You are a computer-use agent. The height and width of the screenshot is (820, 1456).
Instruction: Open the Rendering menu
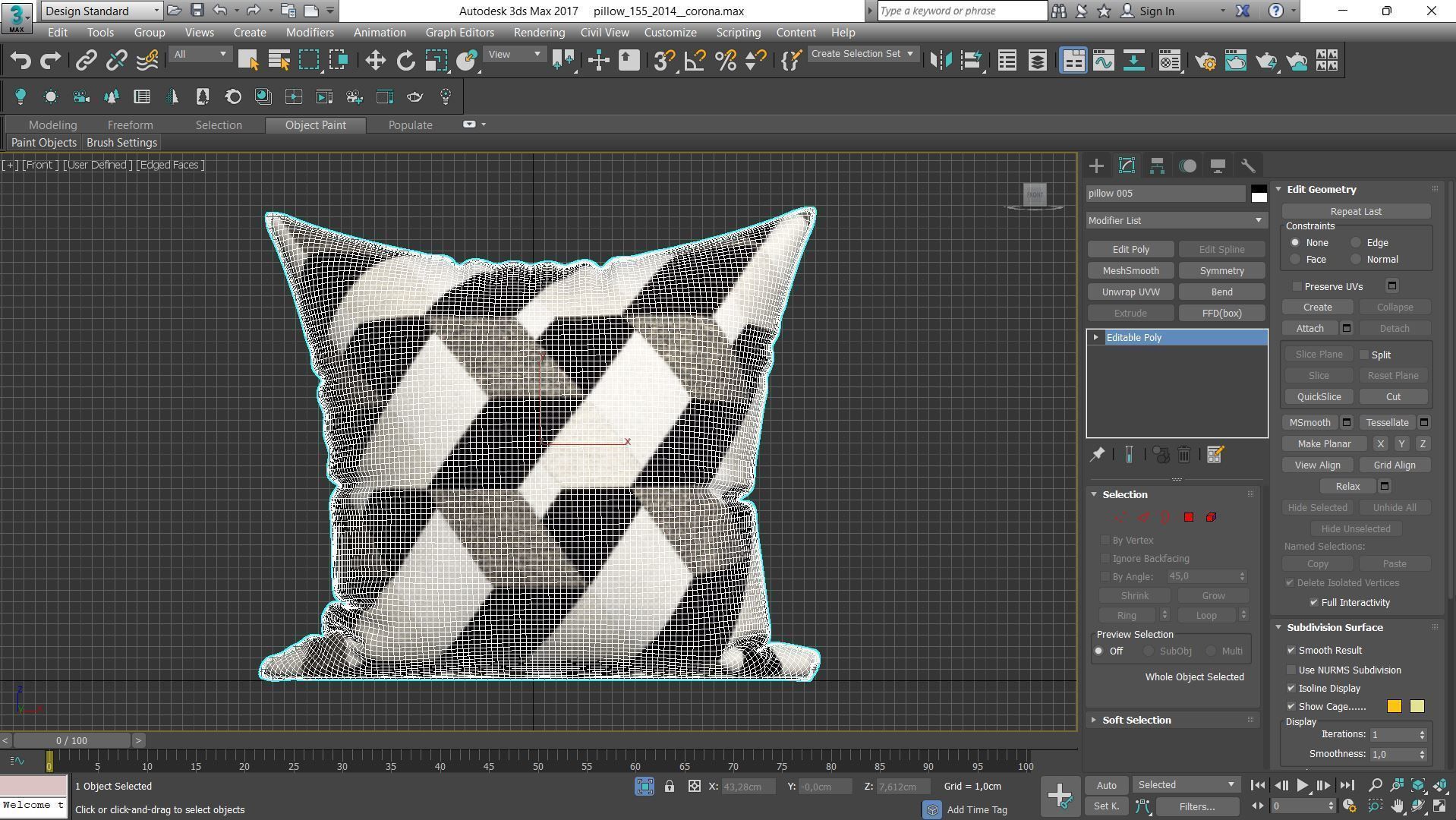click(539, 33)
